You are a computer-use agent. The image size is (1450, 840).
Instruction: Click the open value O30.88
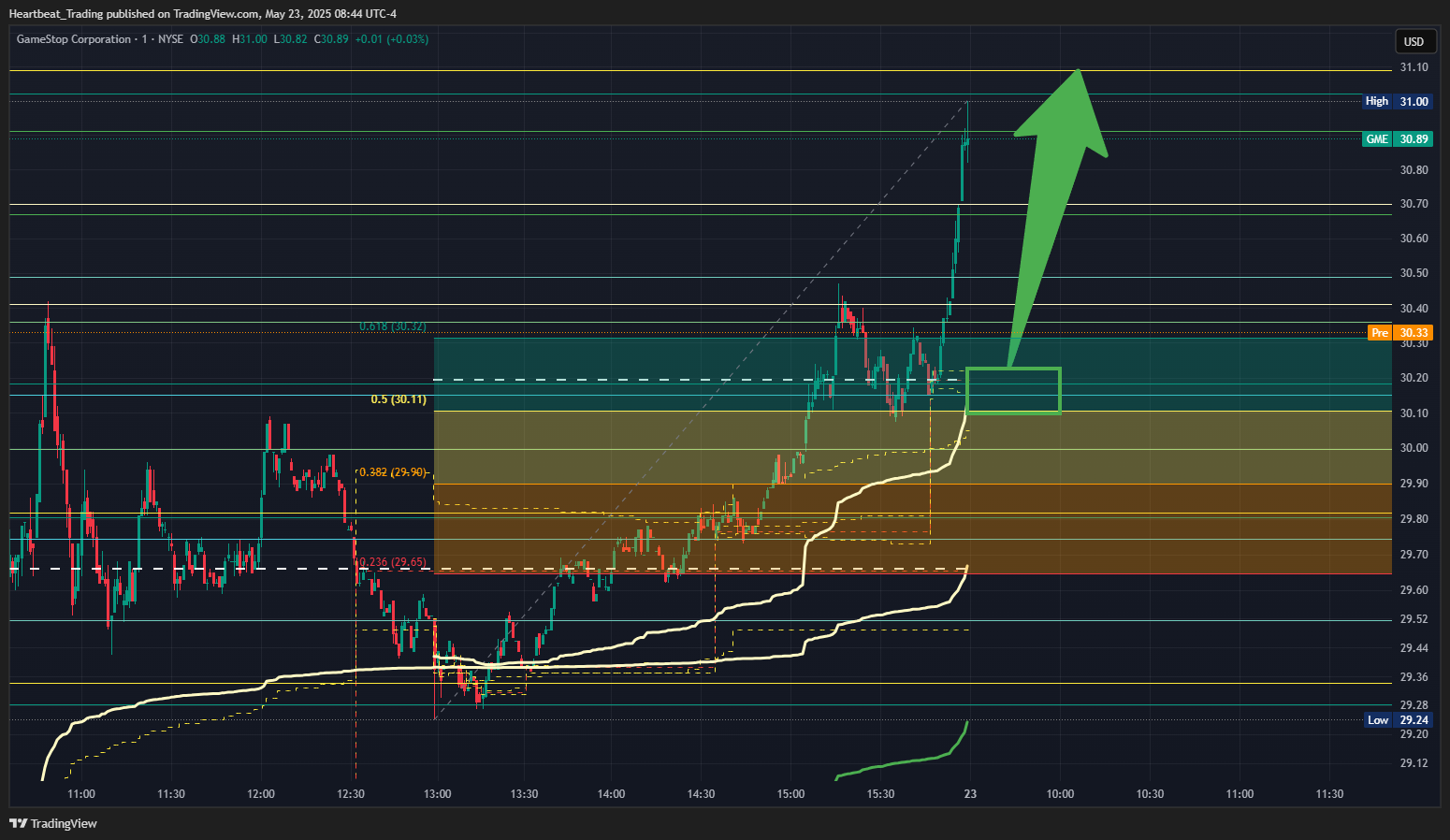click(208, 39)
